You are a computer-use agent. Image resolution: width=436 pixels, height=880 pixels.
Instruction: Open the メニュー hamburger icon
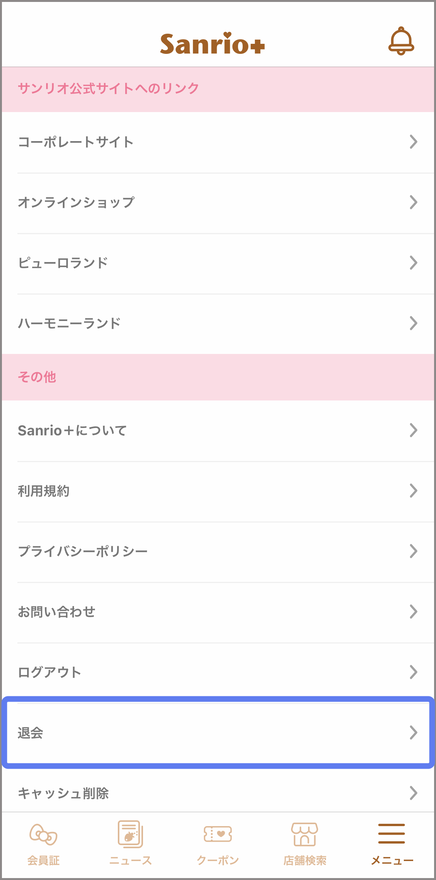[x=392, y=834]
